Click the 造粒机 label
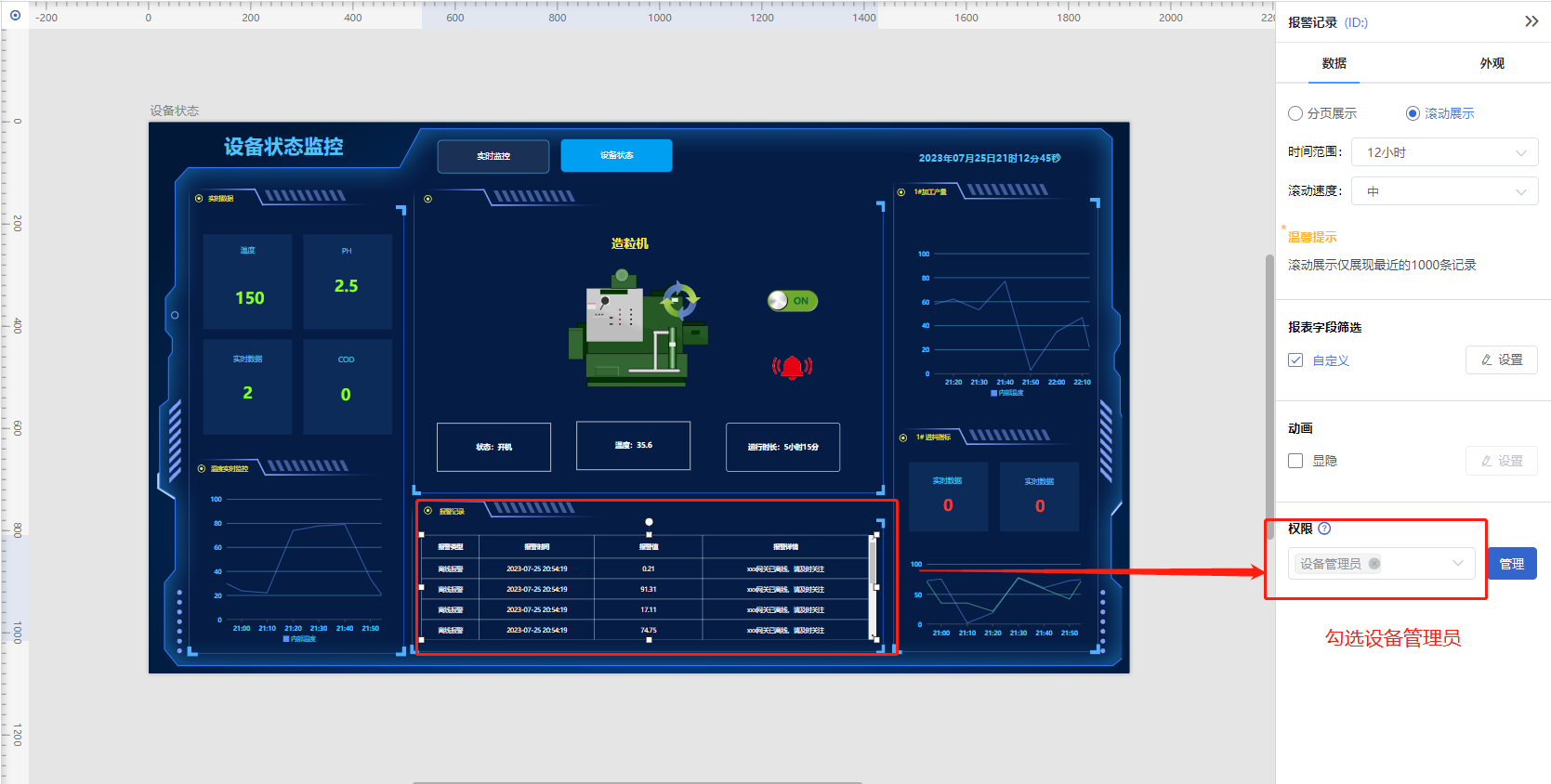Viewport: 1551px width, 784px height. tap(629, 243)
